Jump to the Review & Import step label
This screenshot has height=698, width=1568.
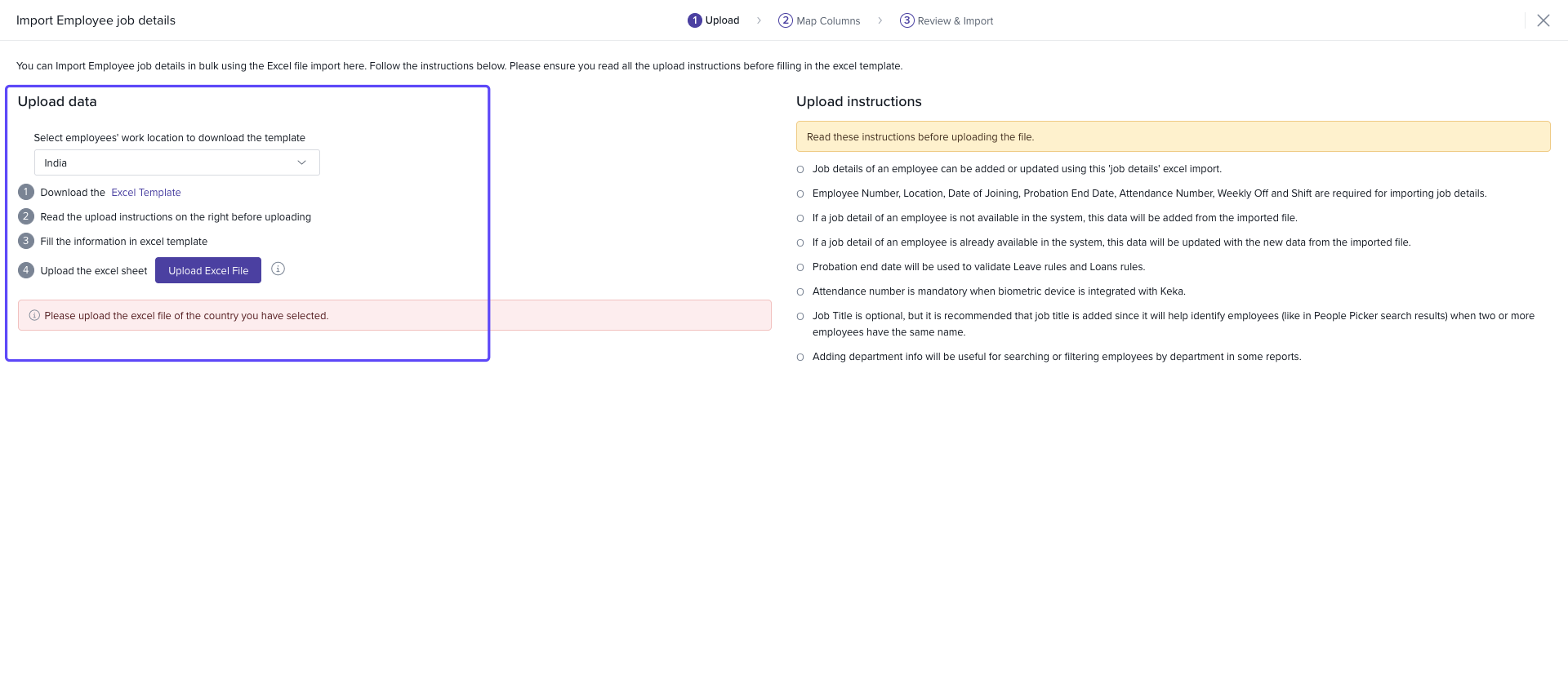coord(955,21)
